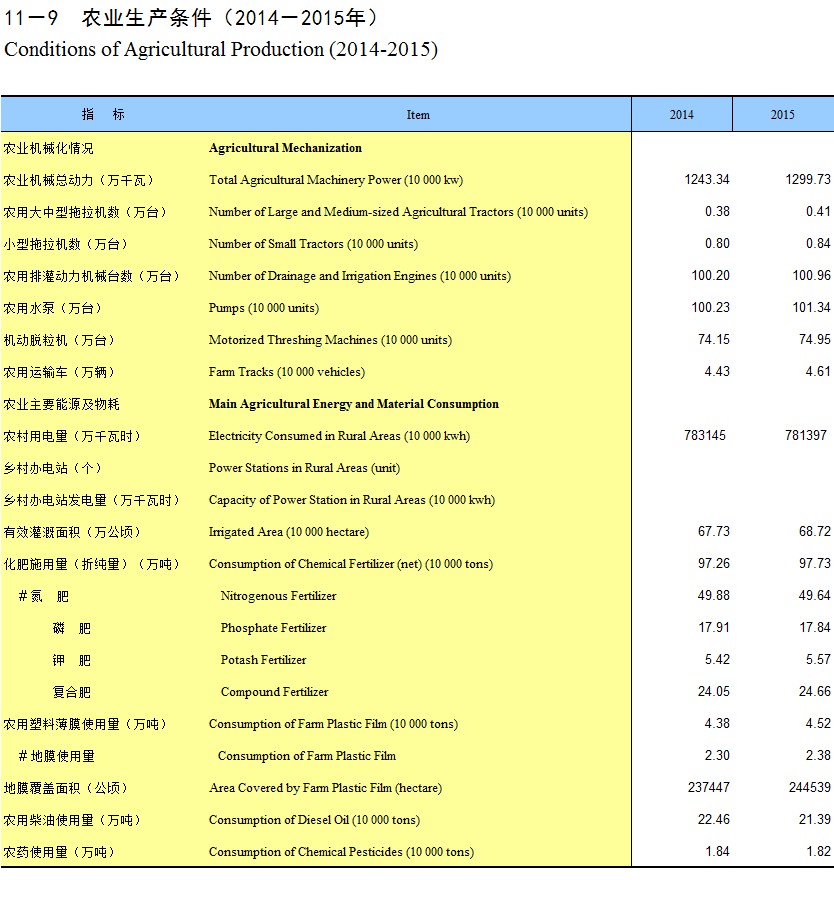834x900 pixels.
Task: Select the rural electricity value 783145
Action: 705,436
